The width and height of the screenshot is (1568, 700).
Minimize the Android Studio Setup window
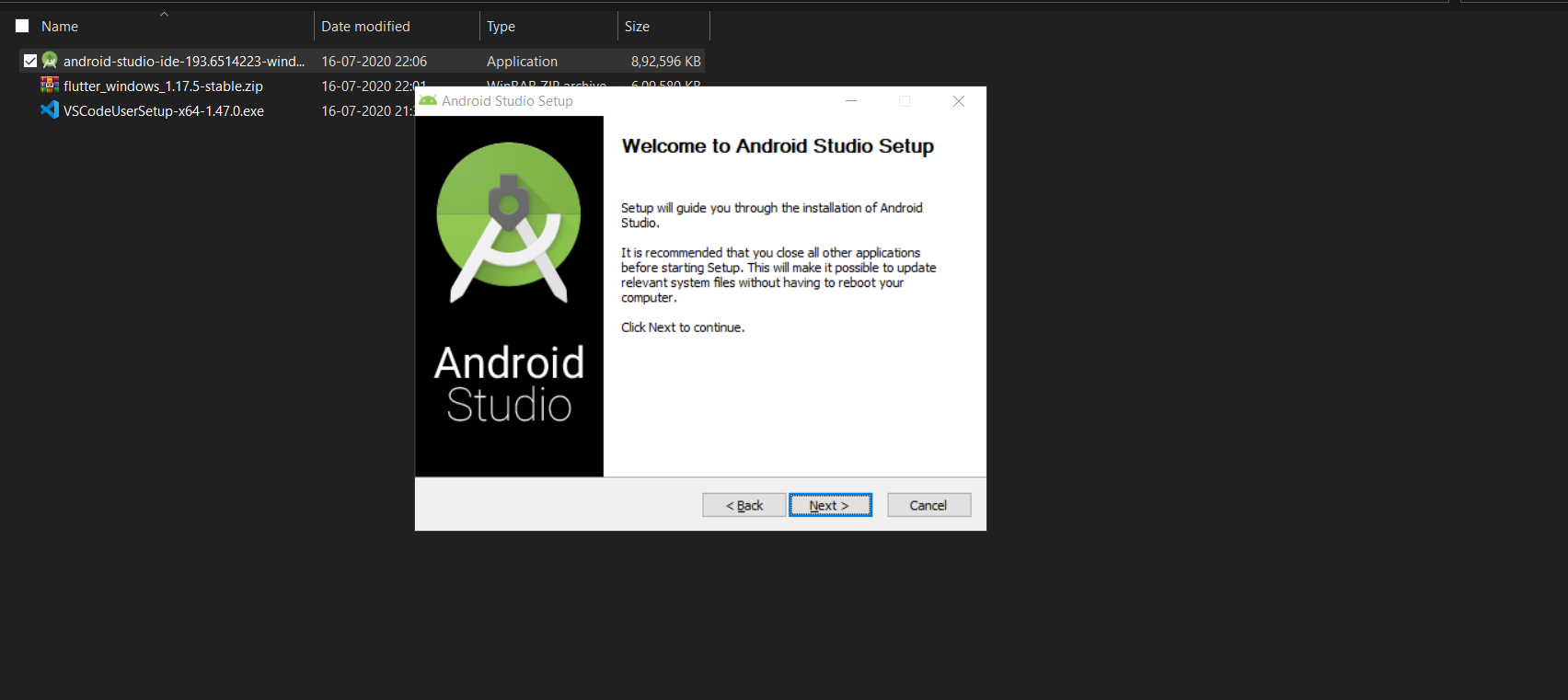(x=851, y=101)
